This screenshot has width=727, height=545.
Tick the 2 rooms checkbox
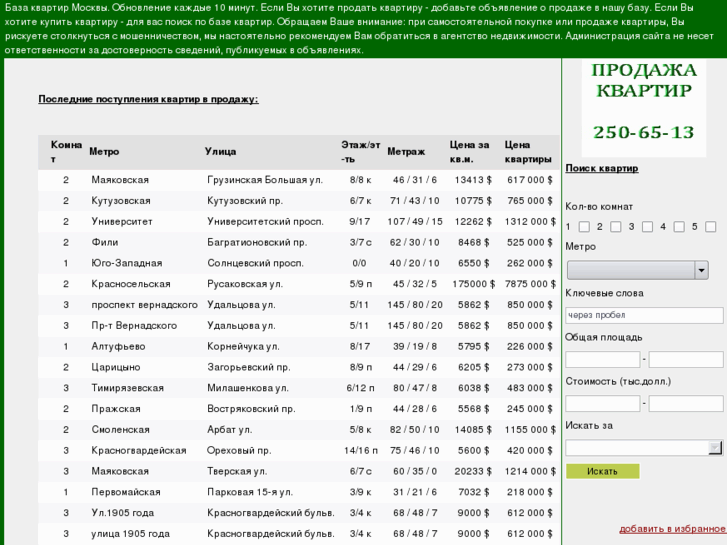[616, 227]
